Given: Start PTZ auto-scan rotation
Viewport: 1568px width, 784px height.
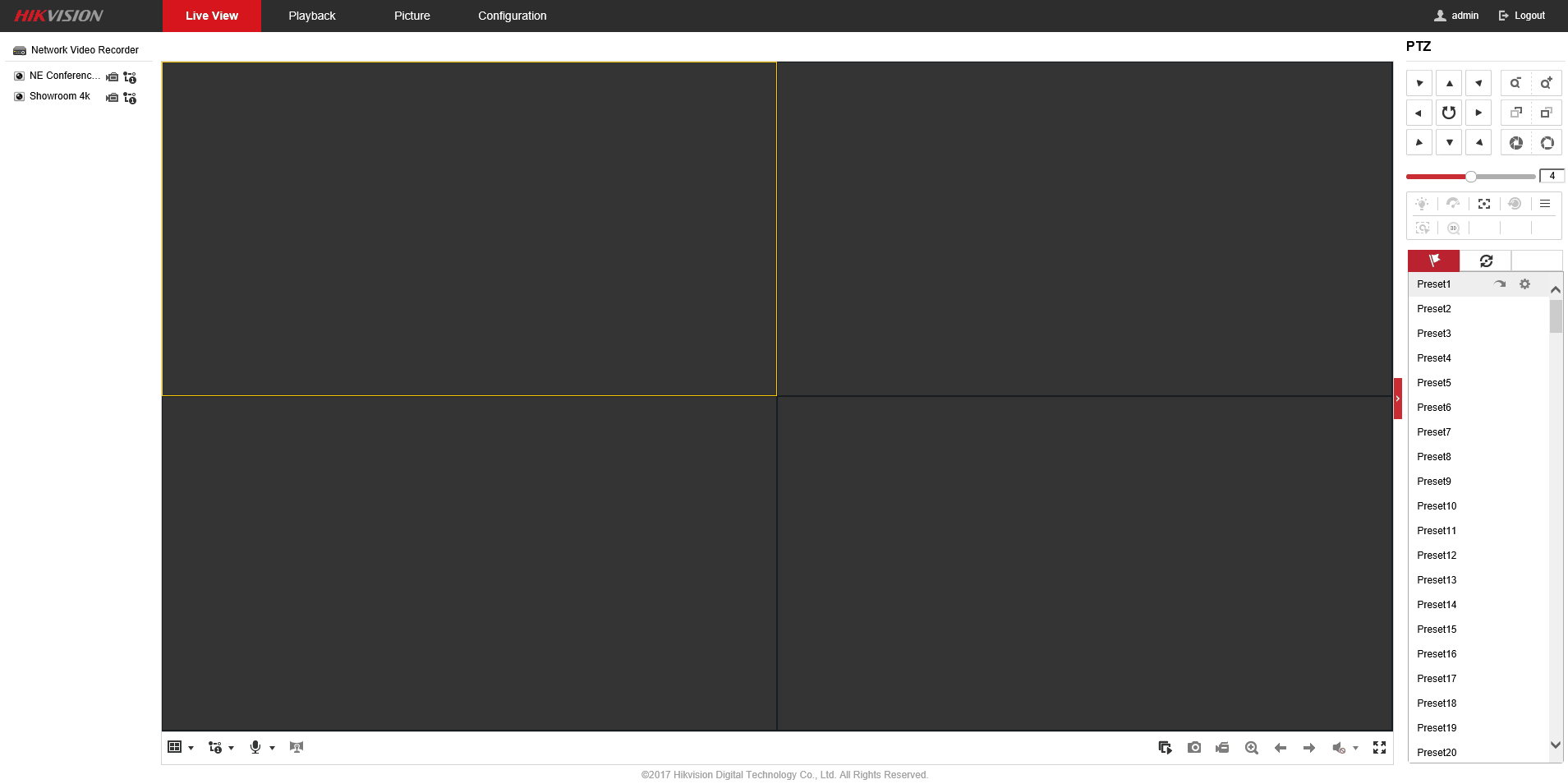Looking at the screenshot, I should (x=1449, y=113).
